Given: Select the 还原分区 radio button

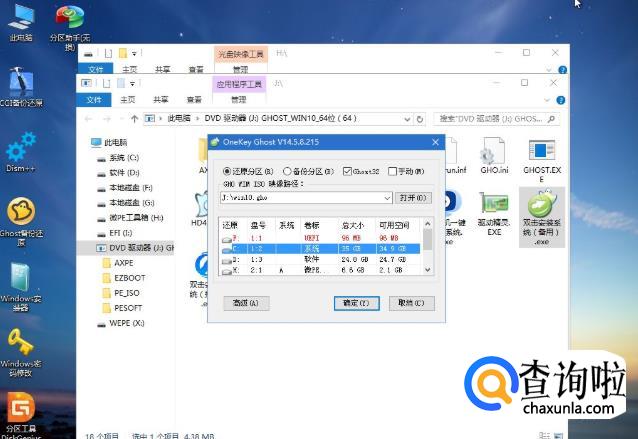Looking at the screenshot, I should 227,171.
